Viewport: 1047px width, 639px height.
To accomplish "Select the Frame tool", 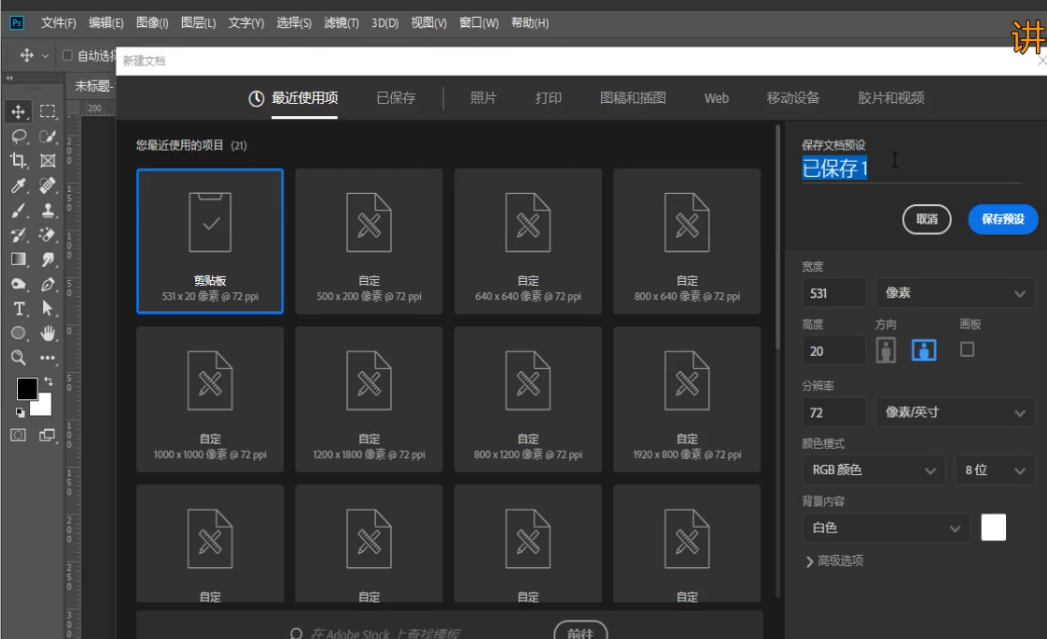I will coord(47,161).
